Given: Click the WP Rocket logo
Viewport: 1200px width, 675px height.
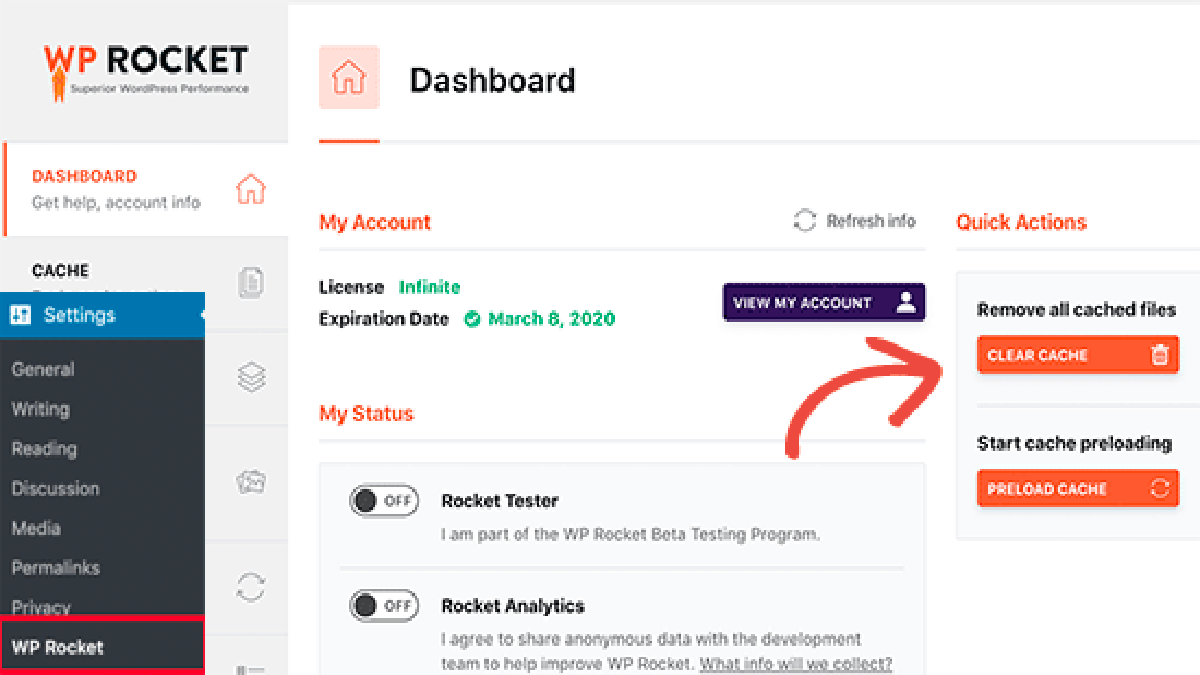Looking at the screenshot, I should pyautogui.click(x=145, y=70).
